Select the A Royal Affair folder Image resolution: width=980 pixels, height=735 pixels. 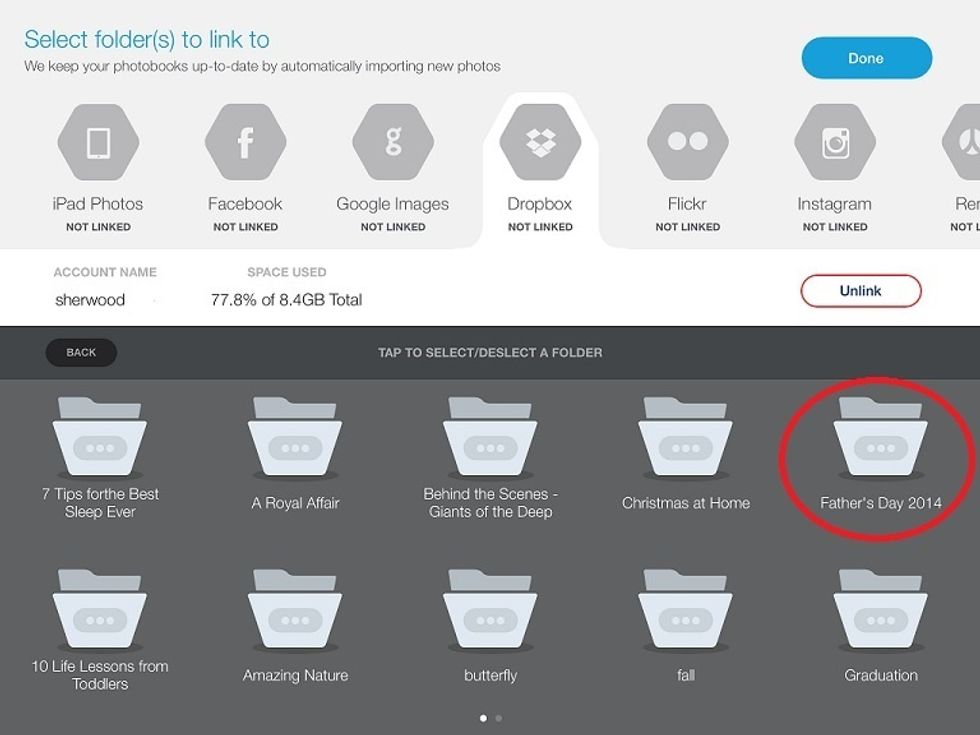point(295,440)
